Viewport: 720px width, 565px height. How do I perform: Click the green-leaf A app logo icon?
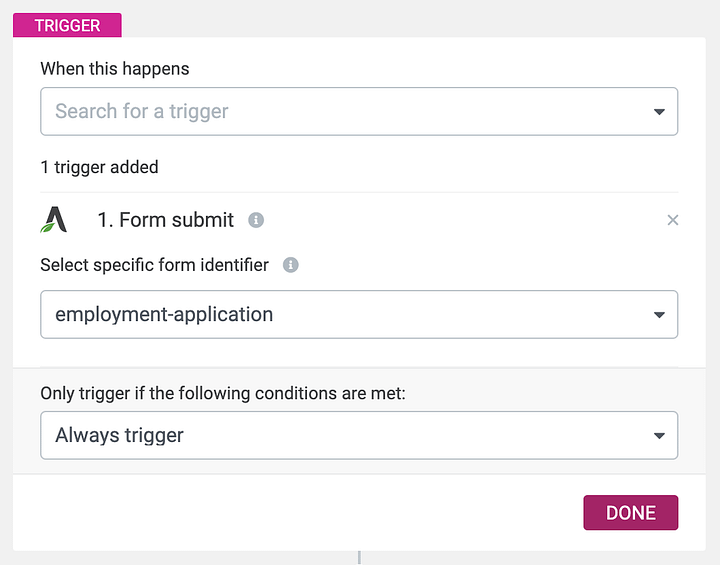54,220
